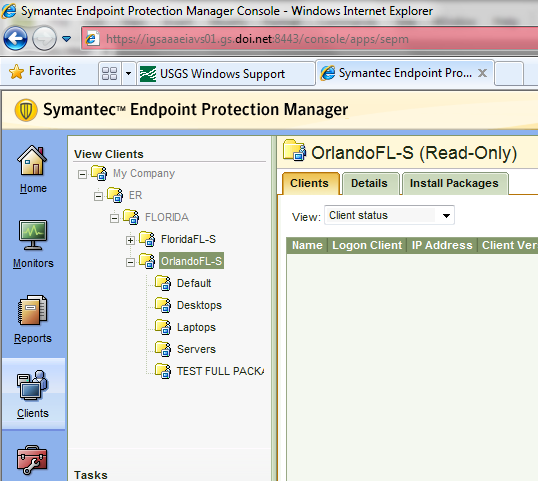This screenshot has width=538, height=481.
Task: Click the Home navigation label
Action: click(33, 188)
